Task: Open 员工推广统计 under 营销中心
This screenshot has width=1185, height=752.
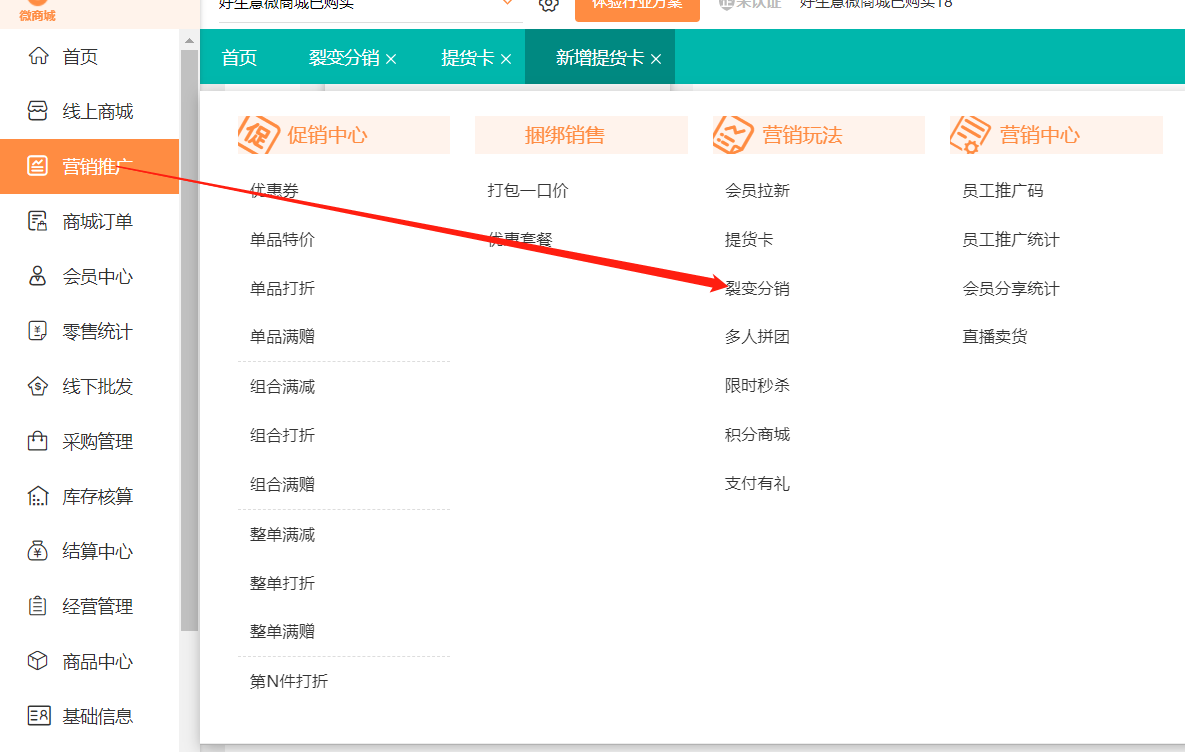Action: click(1010, 239)
